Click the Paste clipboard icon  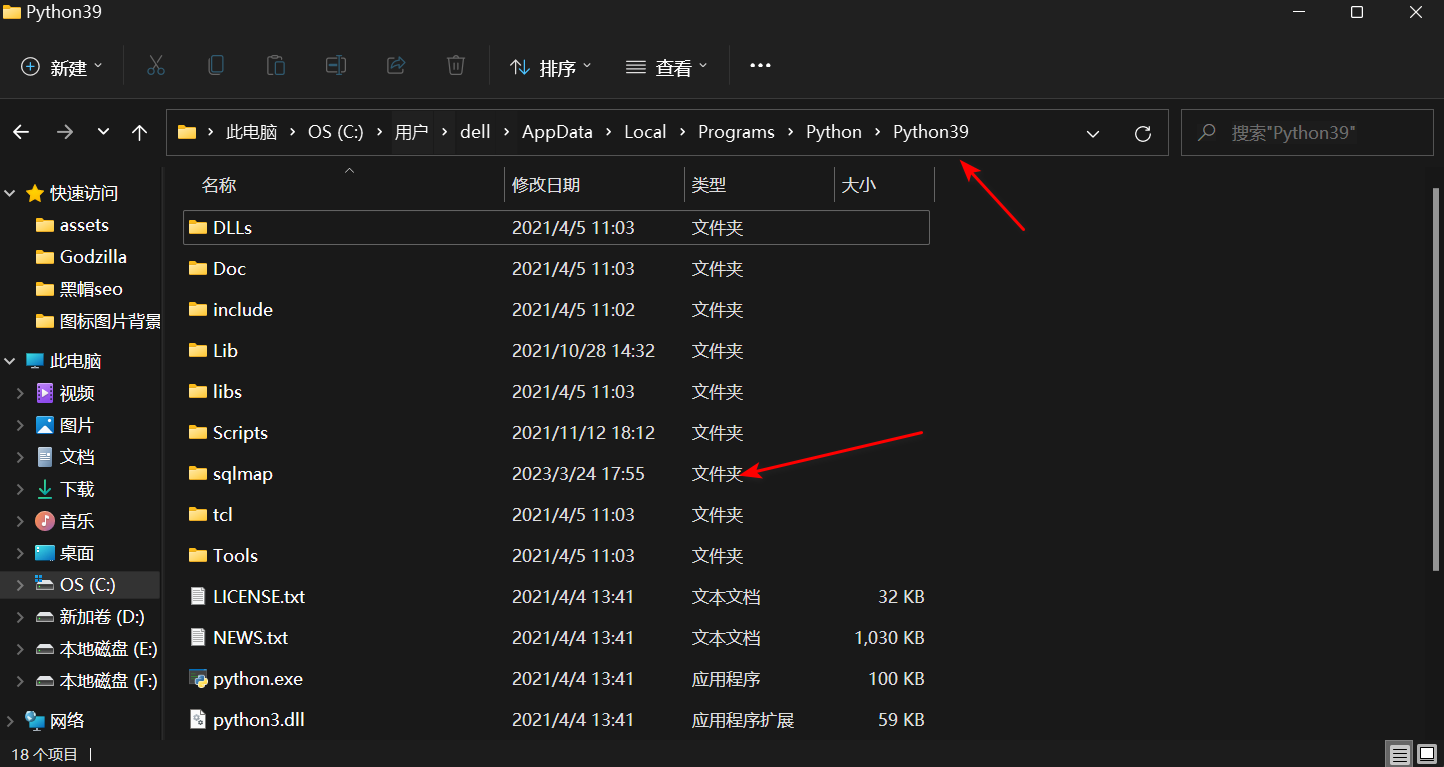pos(276,66)
